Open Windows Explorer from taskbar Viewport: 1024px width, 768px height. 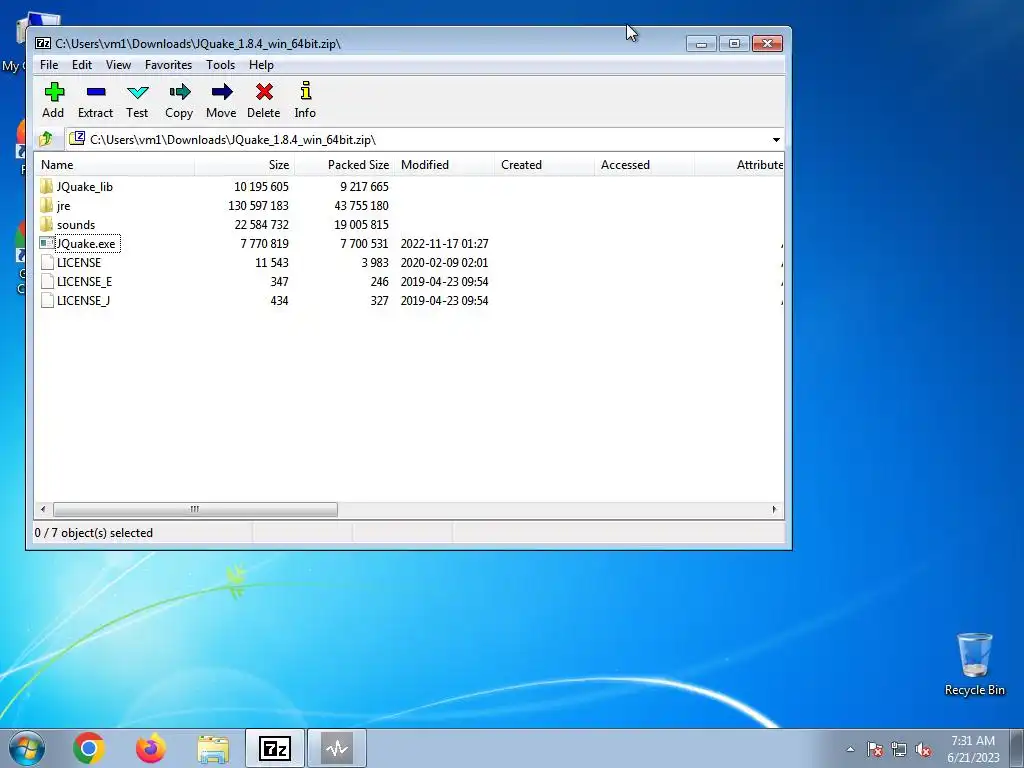tap(213, 749)
